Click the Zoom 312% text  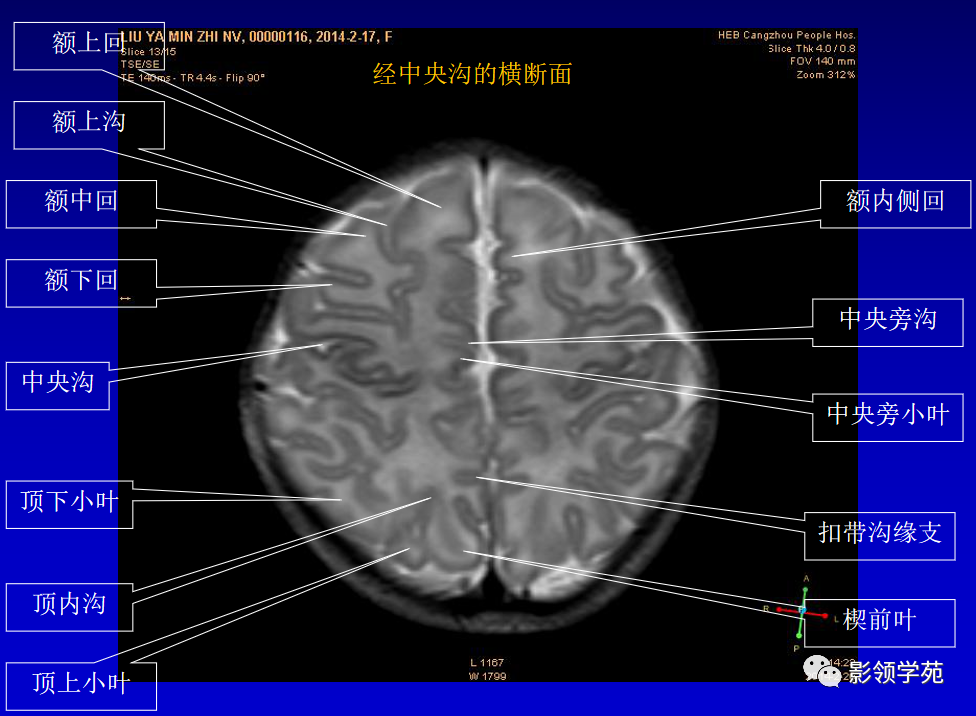click(826, 75)
